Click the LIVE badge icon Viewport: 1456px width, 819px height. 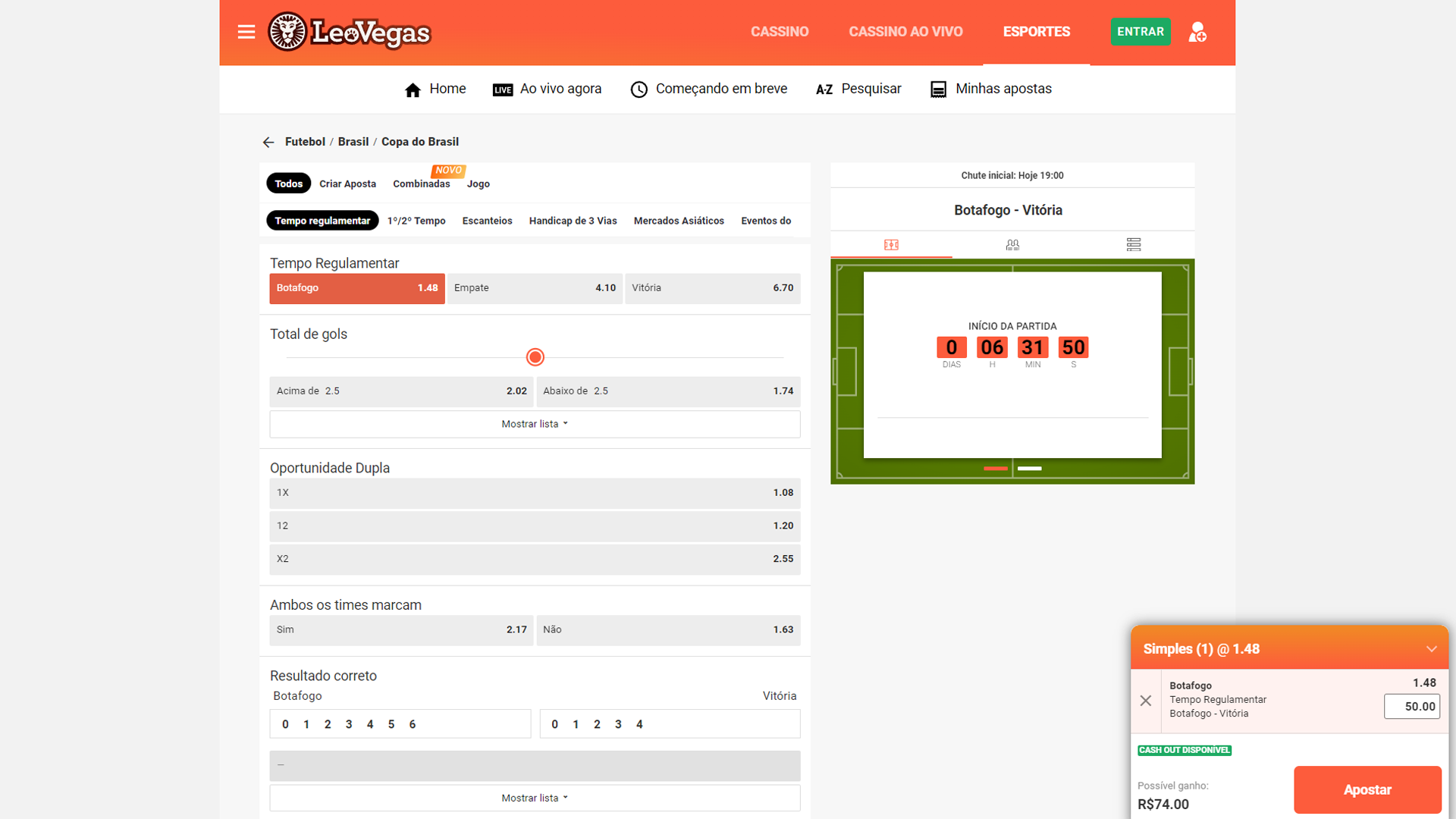[x=503, y=89]
